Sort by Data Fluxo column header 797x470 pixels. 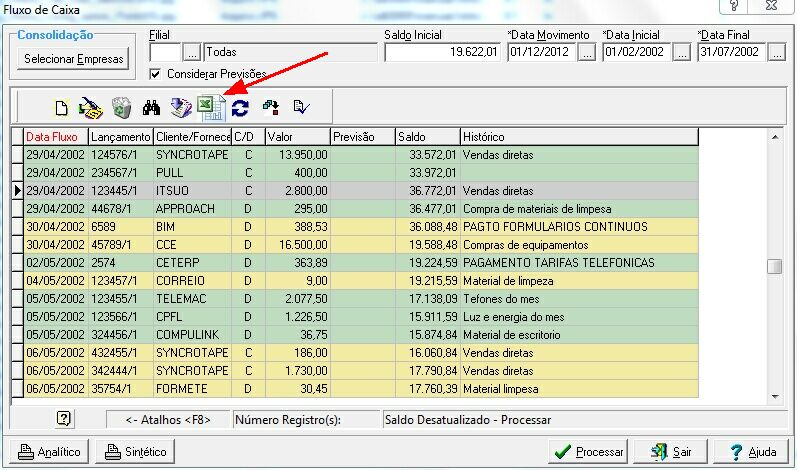[56, 137]
